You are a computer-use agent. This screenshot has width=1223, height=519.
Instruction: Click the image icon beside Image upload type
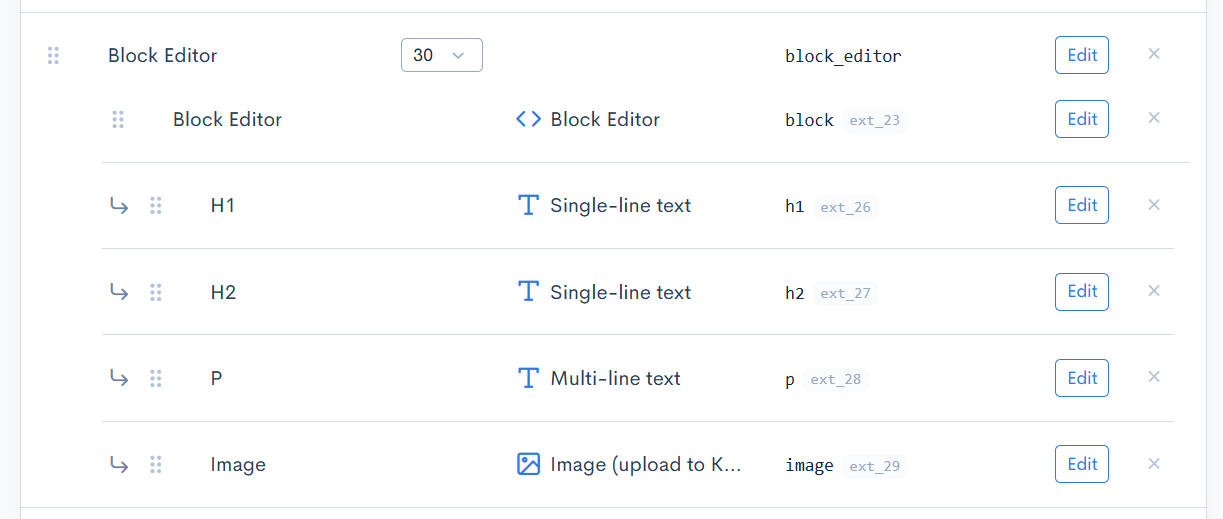pos(528,464)
